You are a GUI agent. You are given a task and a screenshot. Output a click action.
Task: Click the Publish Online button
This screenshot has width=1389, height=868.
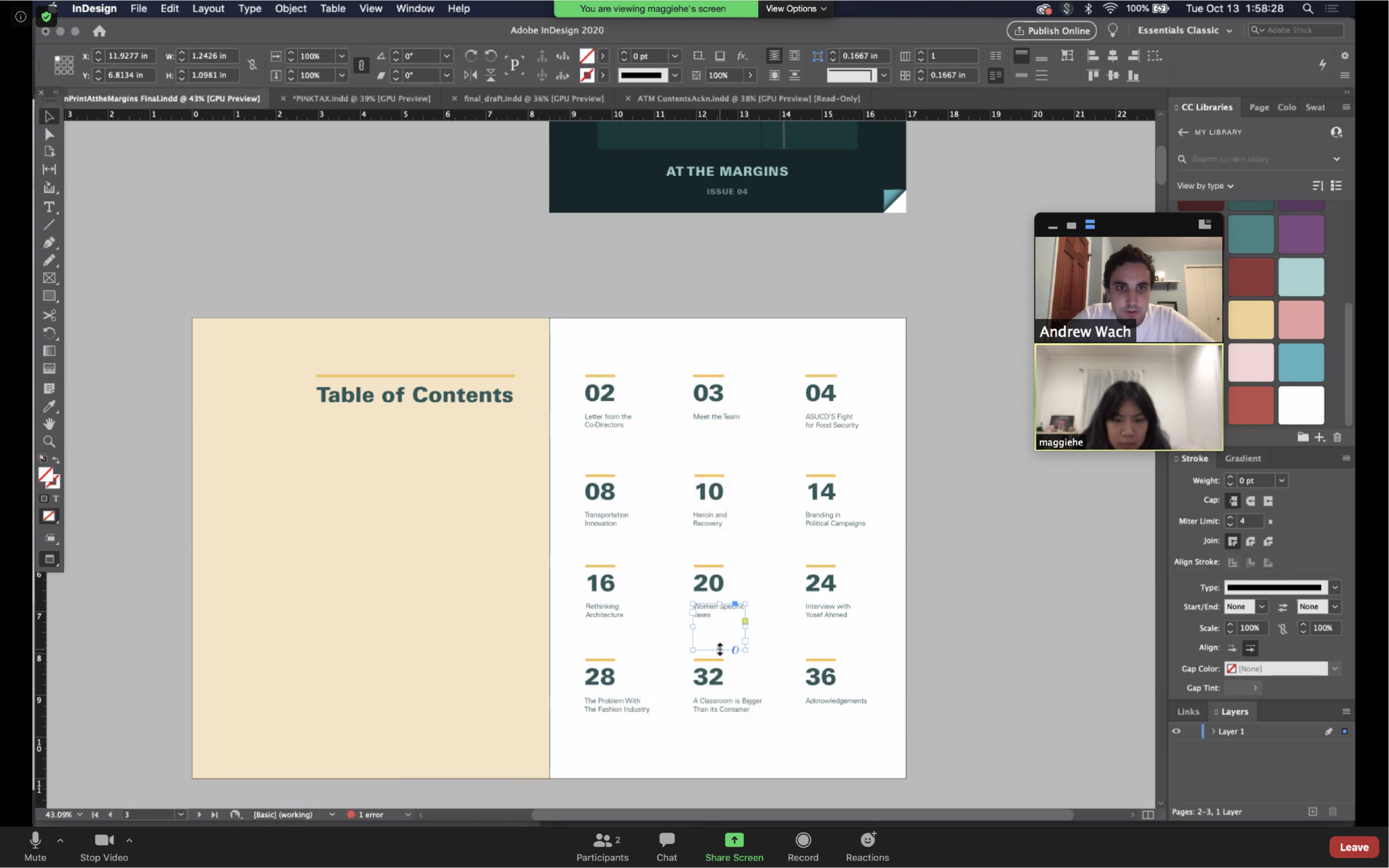[x=1051, y=31]
